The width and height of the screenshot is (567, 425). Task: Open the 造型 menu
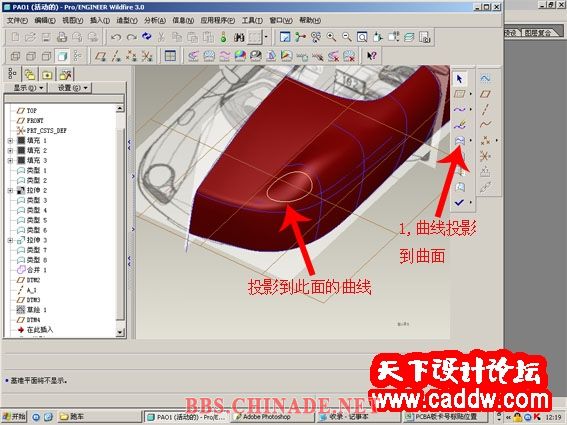[127, 20]
